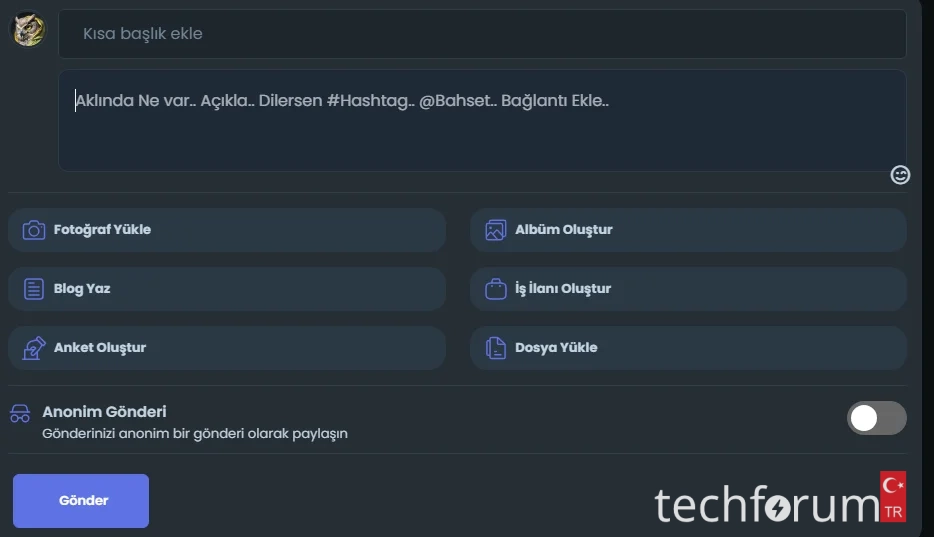Click the poll creation icon
The width and height of the screenshot is (934, 537).
point(34,348)
